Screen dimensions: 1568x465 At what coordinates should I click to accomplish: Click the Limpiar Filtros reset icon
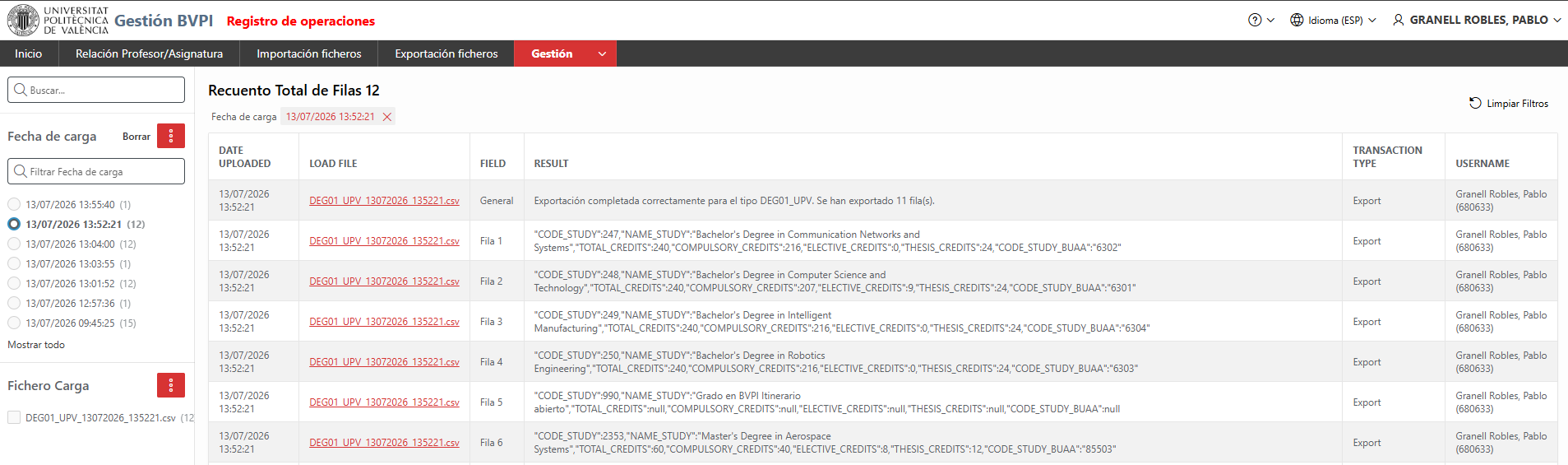[x=1475, y=103]
